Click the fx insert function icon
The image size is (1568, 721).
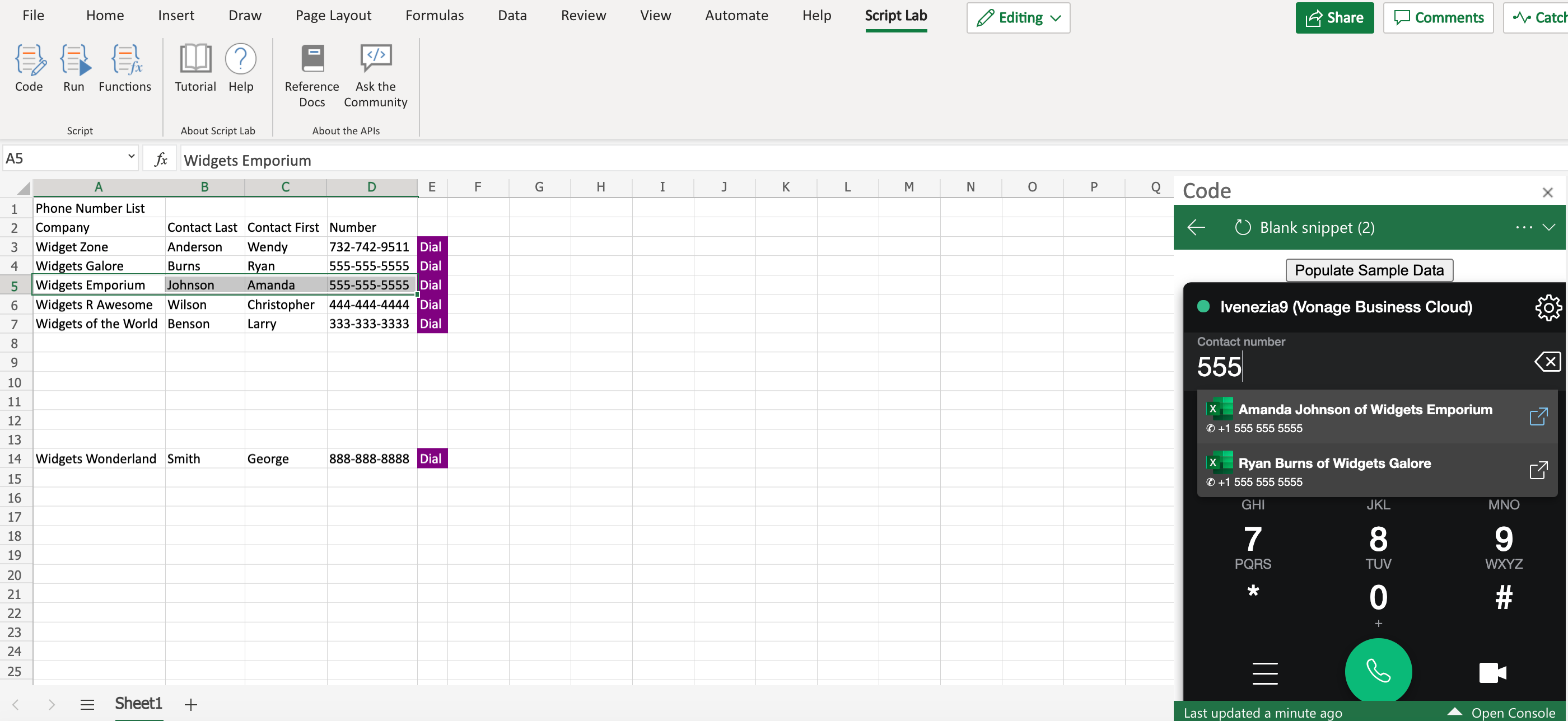161,160
